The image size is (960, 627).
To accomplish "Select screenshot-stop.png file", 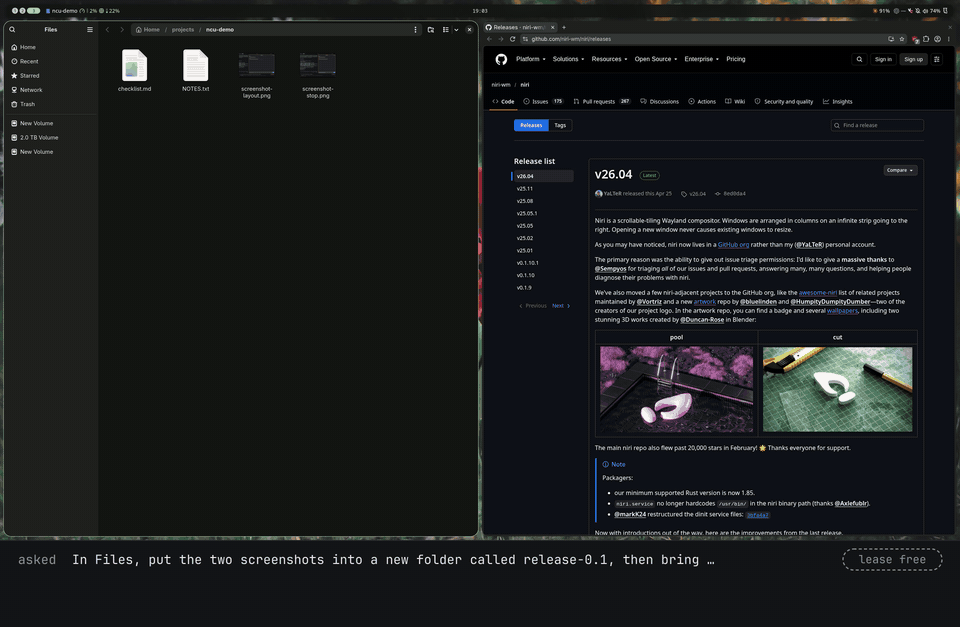I will 318,75.
